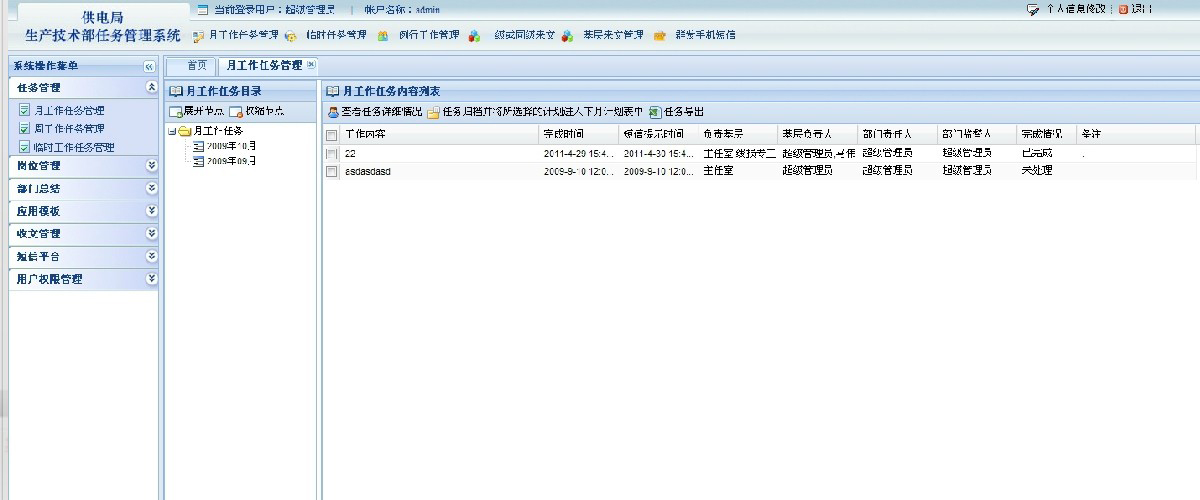Click the red 退出 logout icon

pos(1124,9)
